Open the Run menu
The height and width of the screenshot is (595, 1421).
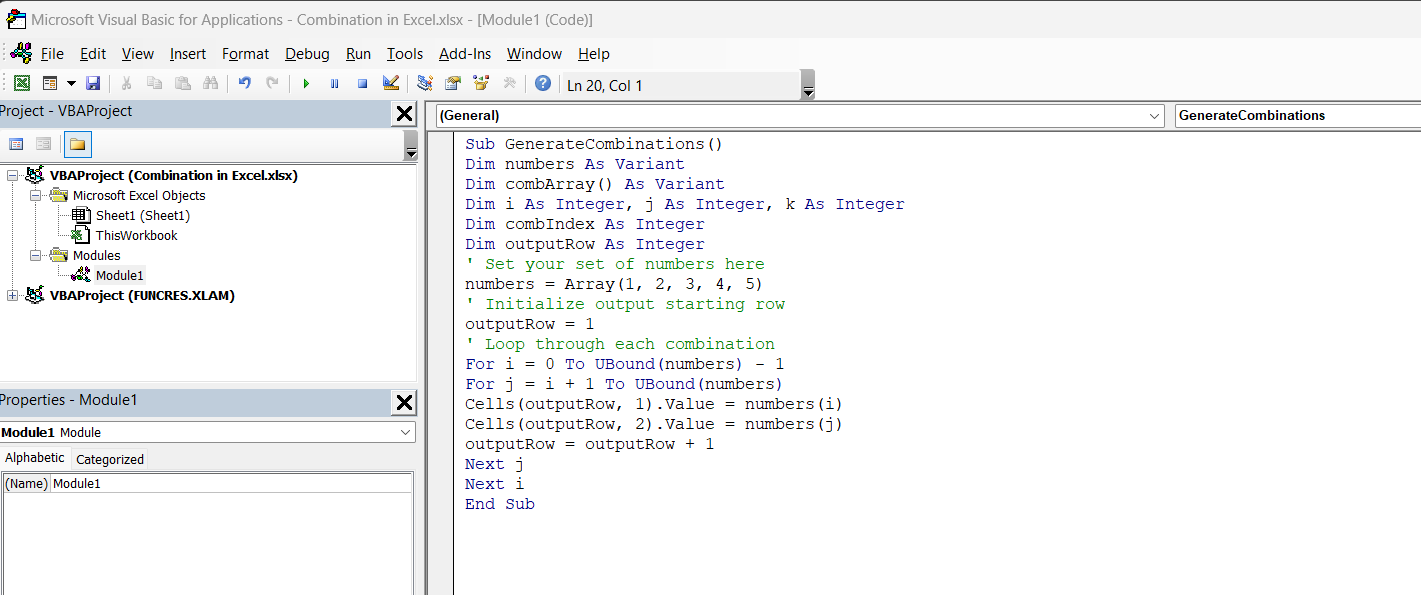coord(358,54)
